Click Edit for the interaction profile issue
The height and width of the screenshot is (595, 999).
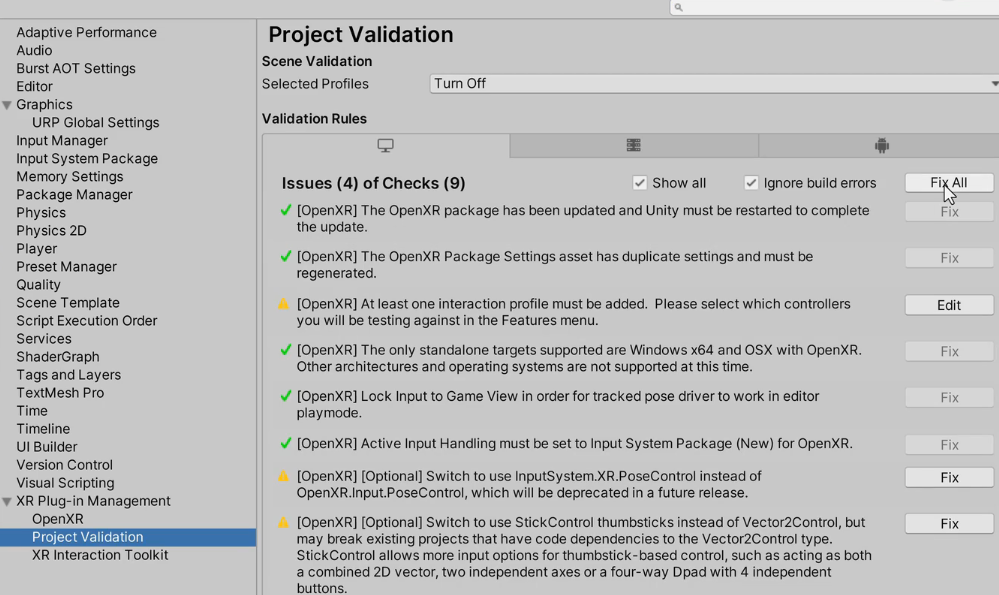tap(948, 304)
